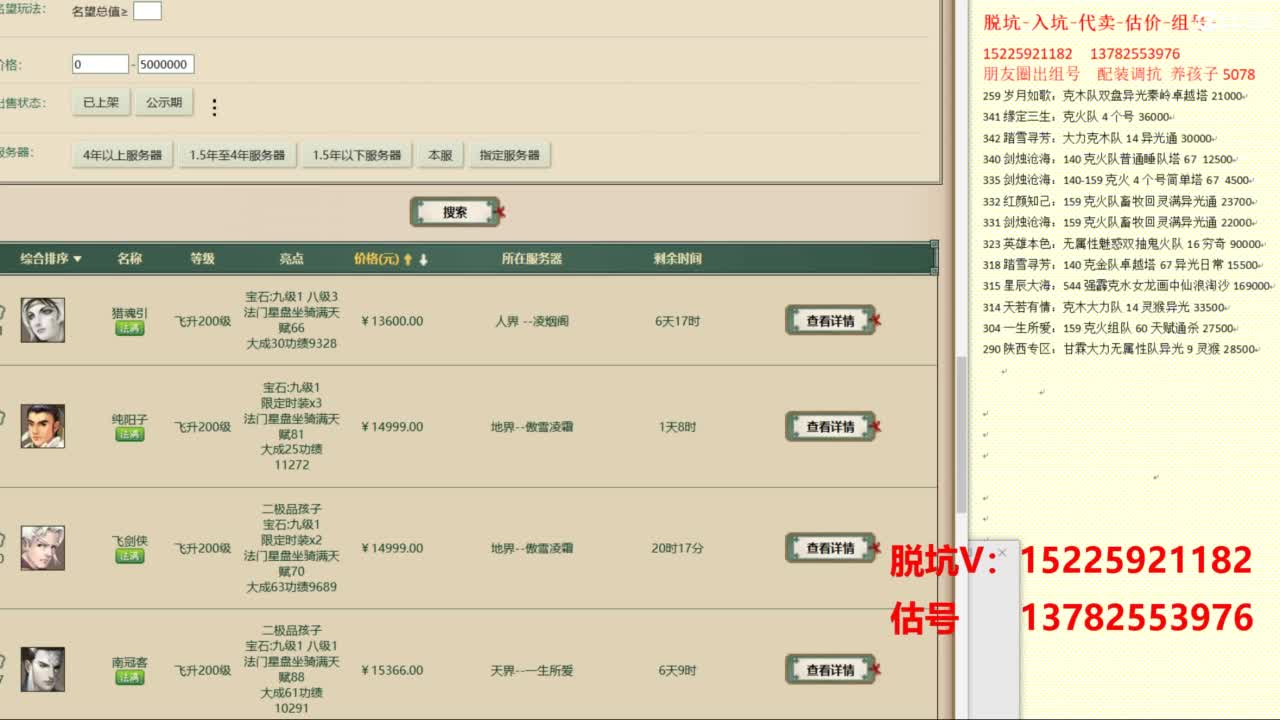
Task: Open the three-dot more options icon
Action: click(x=214, y=107)
